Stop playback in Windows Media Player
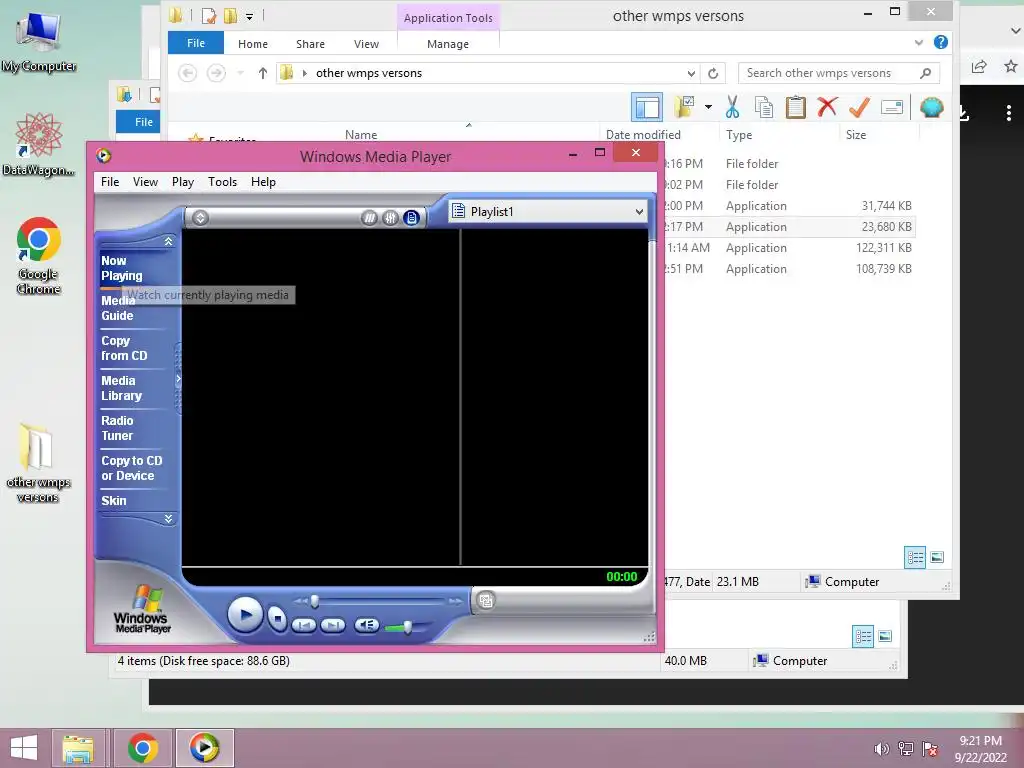Screen dimensions: 1024x768 278,618
